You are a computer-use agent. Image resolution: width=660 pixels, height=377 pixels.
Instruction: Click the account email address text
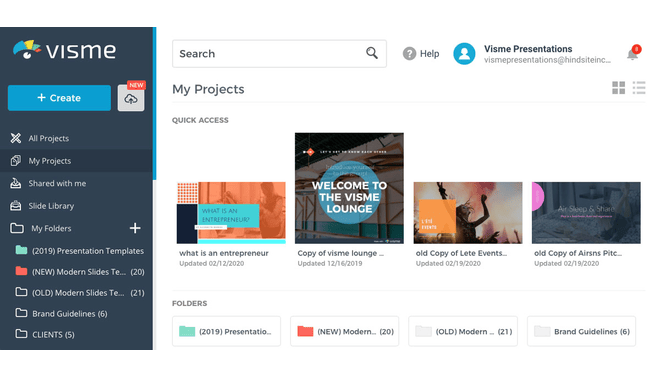tap(547, 60)
